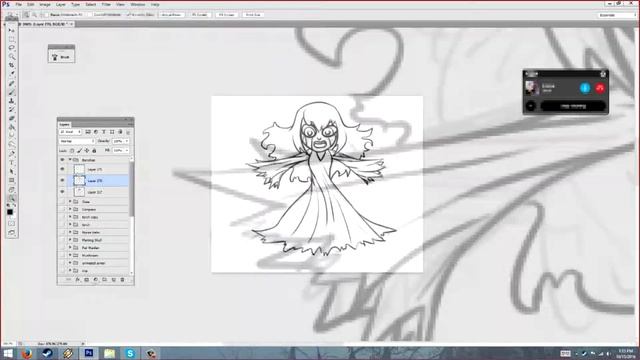Open the Layer menu
Screen dimensions: 640x360
(x=60, y=4)
